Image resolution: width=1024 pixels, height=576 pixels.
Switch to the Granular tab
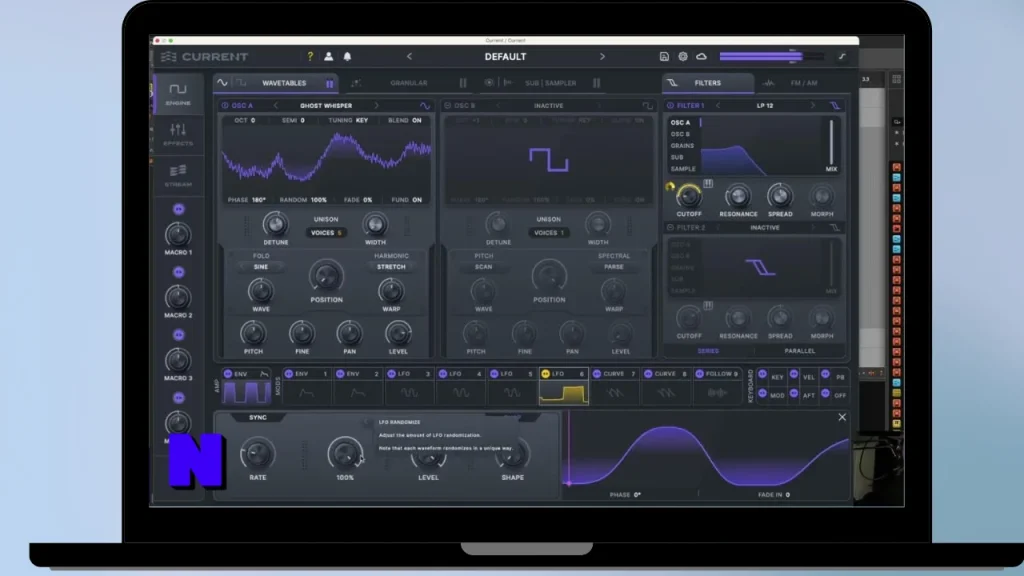(x=409, y=84)
